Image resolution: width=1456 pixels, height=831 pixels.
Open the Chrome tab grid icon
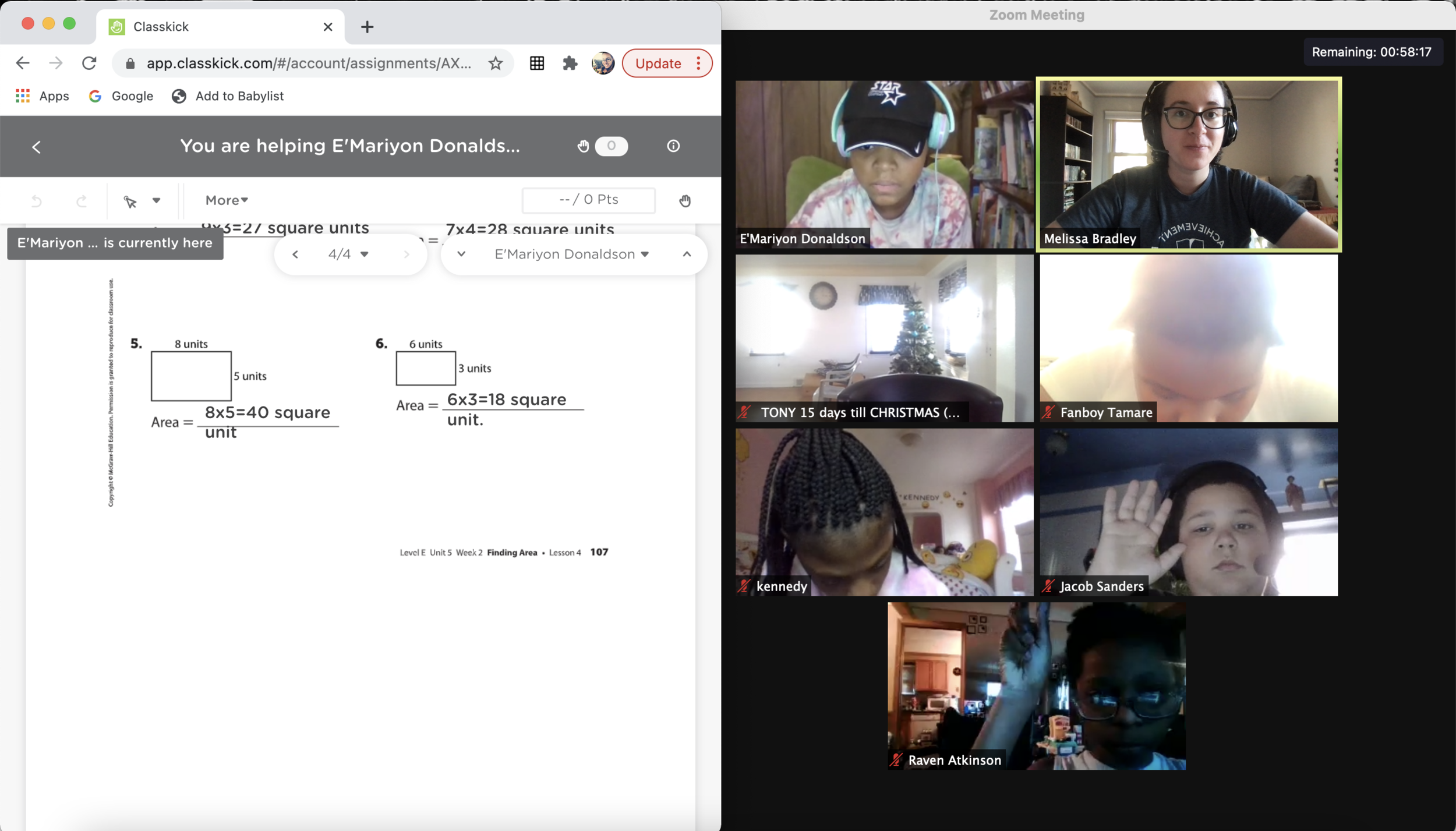537,63
